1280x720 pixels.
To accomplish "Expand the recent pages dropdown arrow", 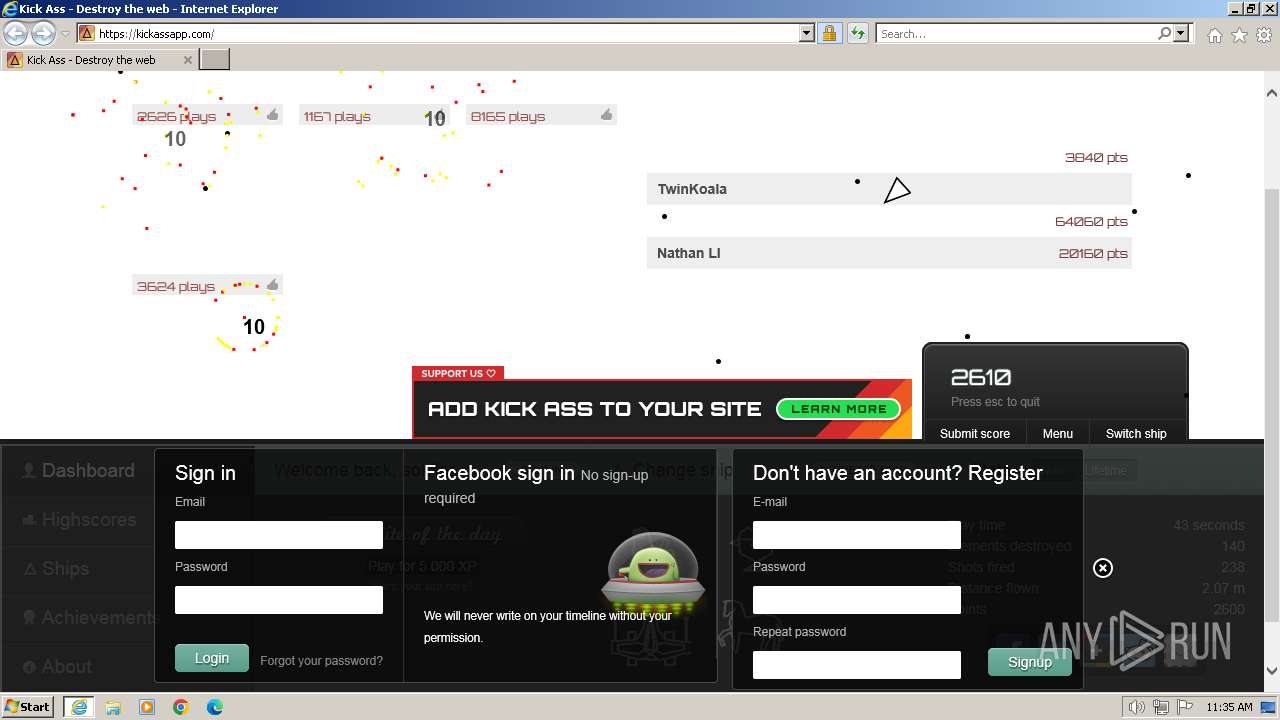I will (x=65, y=34).
